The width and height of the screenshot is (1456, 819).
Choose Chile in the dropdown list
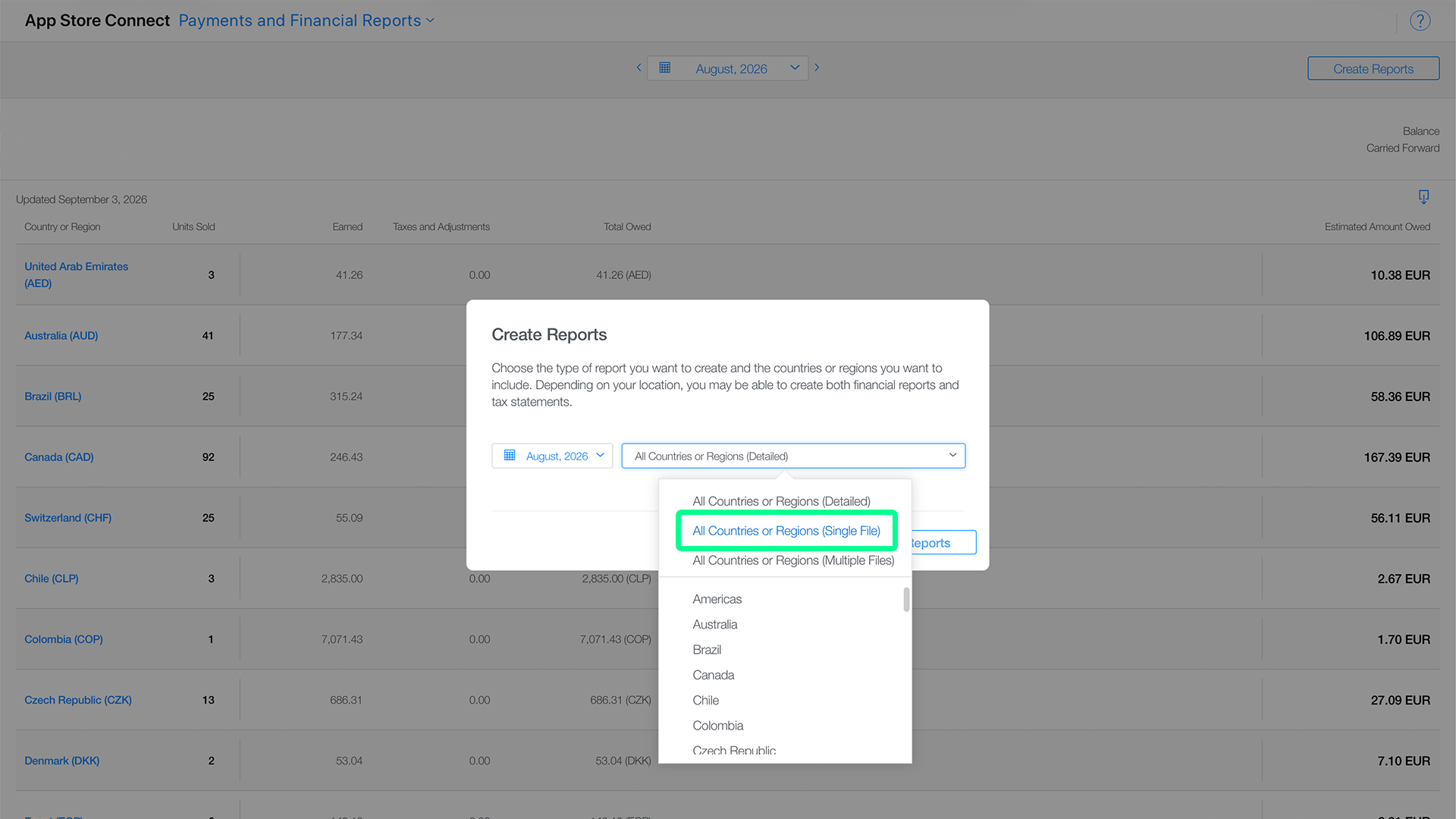[705, 700]
